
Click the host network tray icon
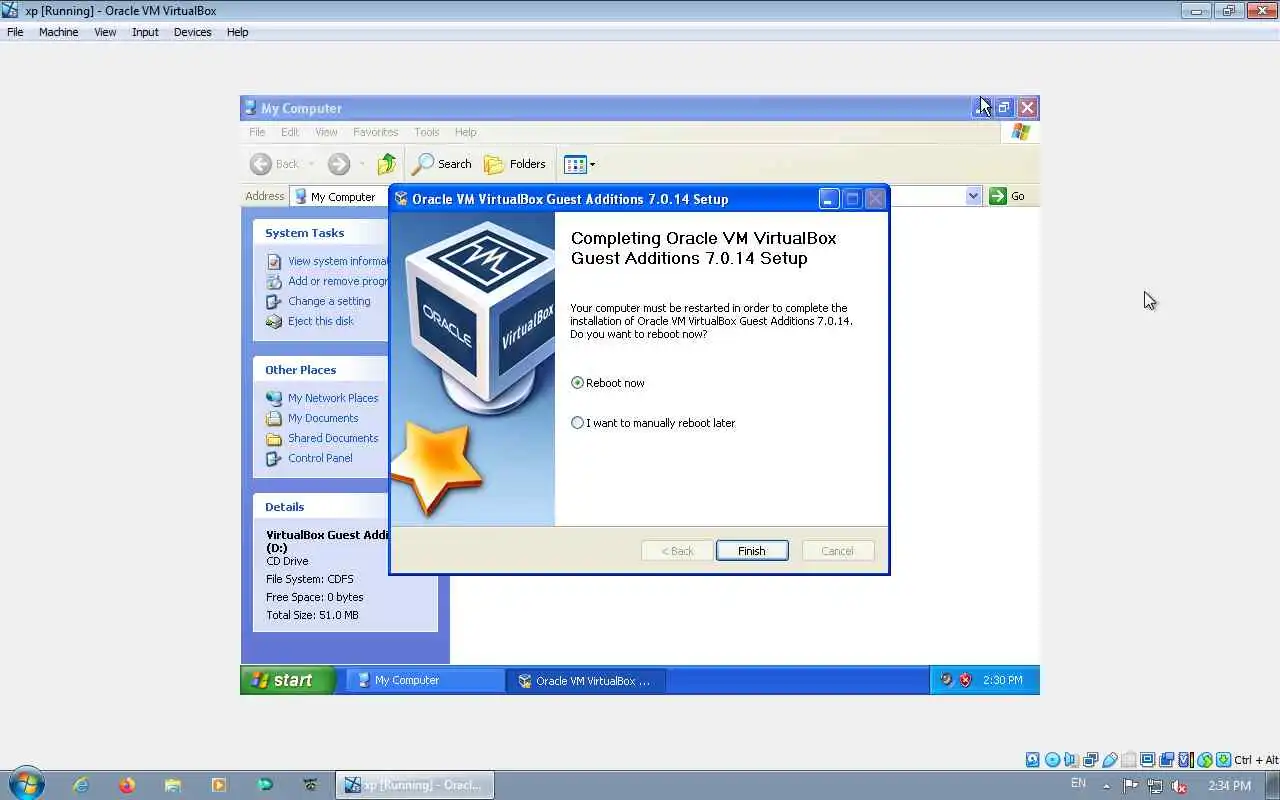pos(1155,786)
